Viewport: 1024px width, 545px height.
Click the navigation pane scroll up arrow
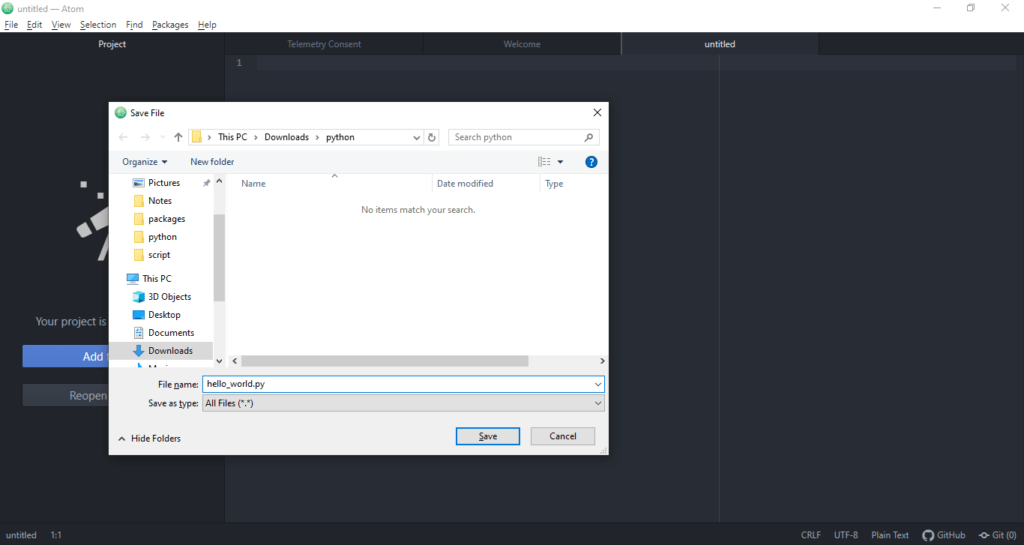219,181
